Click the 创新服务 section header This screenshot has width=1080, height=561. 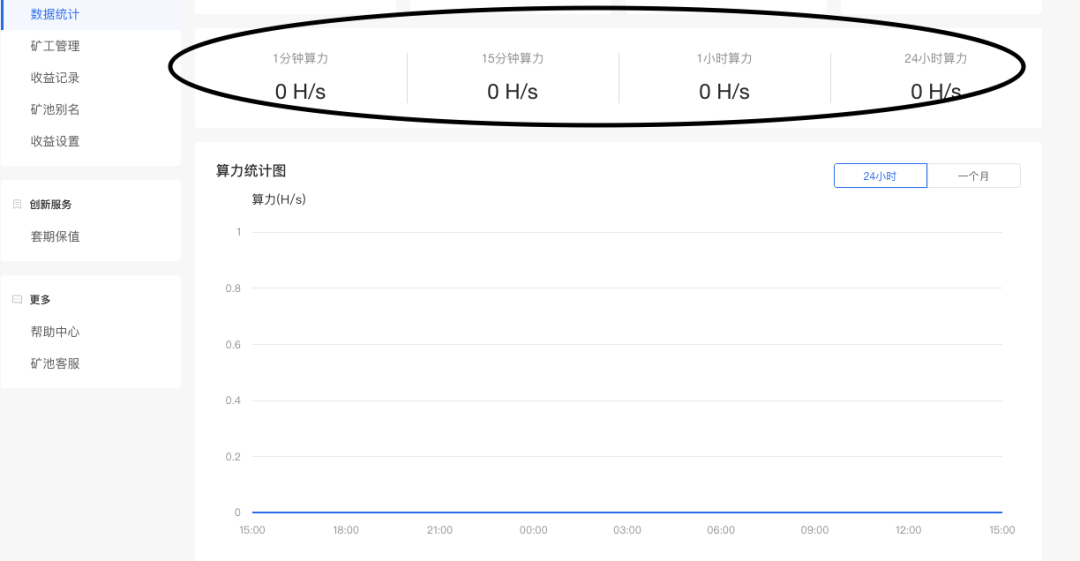(x=50, y=204)
